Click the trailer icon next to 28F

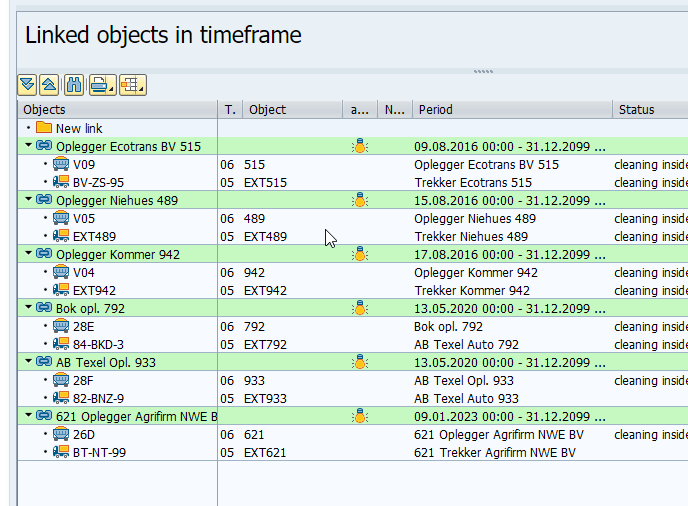point(61,380)
